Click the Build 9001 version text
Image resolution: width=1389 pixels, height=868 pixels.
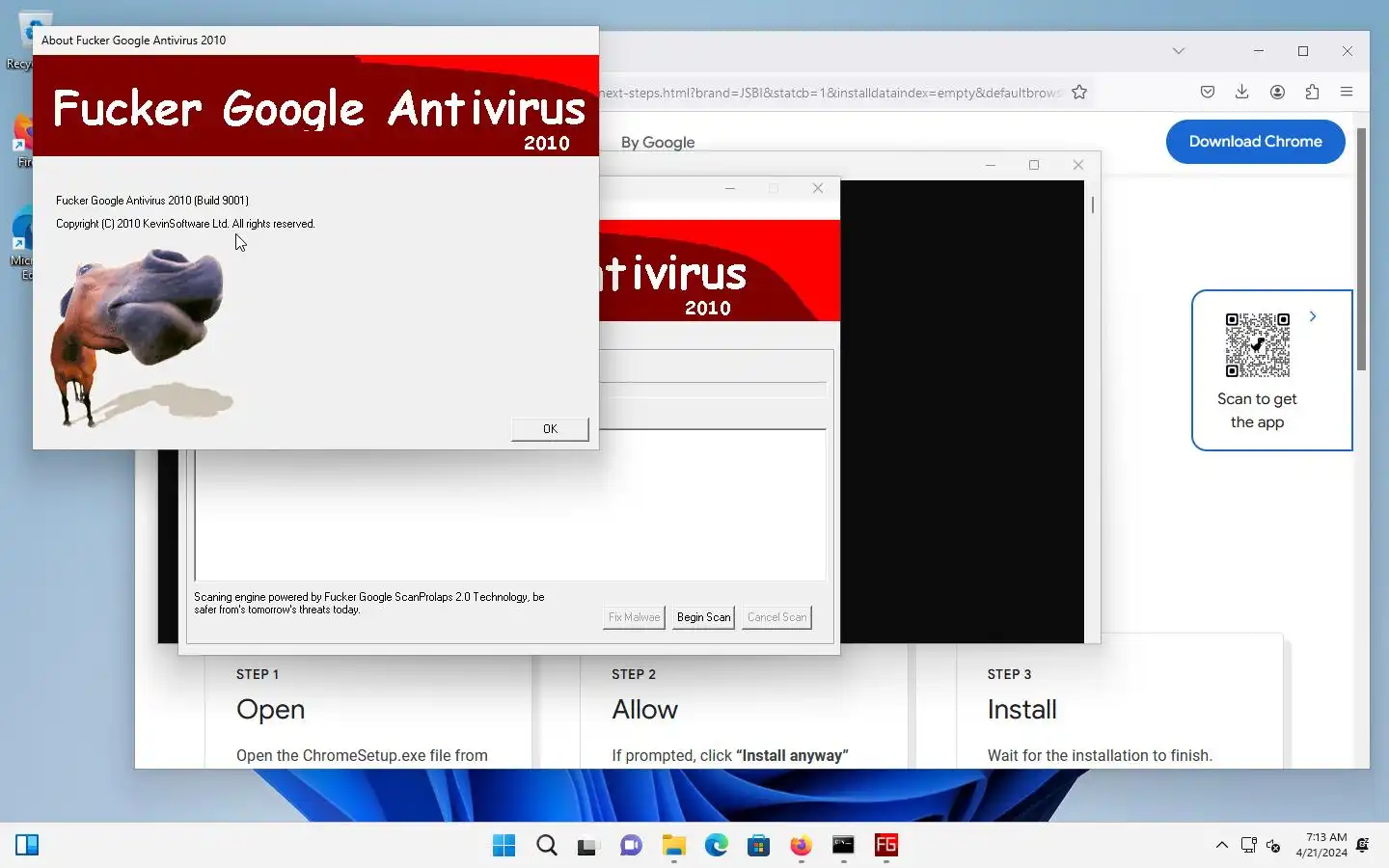point(152,201)
